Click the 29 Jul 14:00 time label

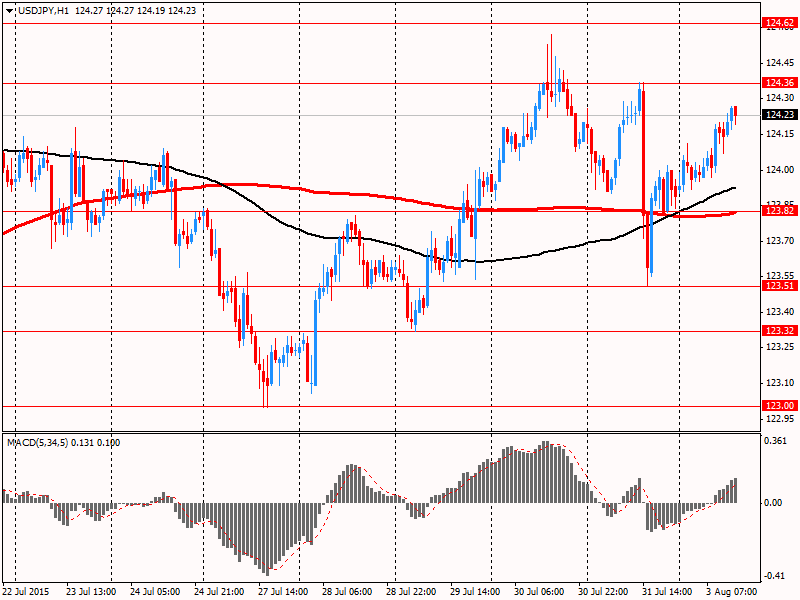pyautogui.click(x=475, y=592)
